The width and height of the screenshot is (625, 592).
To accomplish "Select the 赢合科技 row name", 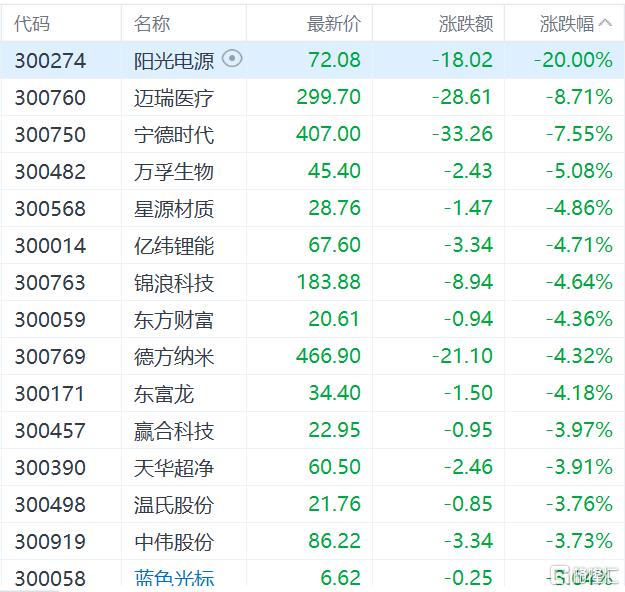I will point(174,431).
